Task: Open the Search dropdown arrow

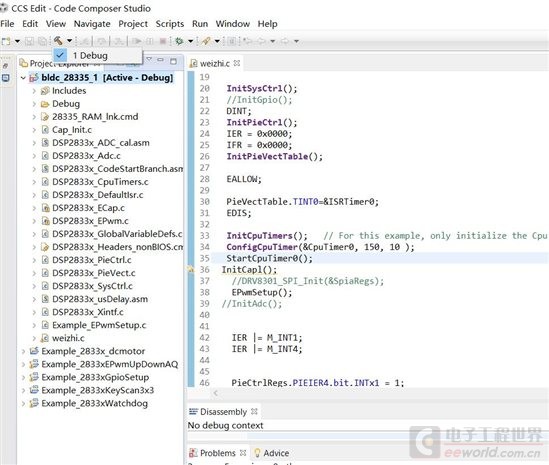Action: (217, 41)
